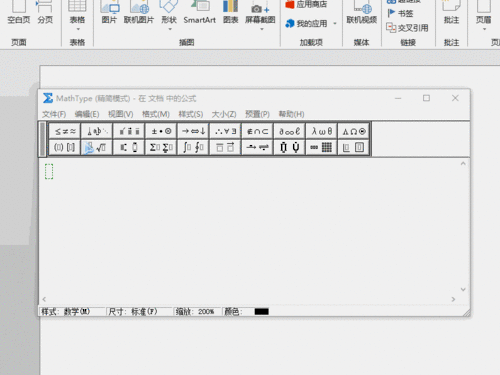Screen dimensions: 500x375
Task: Click the MathType toolbar drag handle
Action: (42, 139)
